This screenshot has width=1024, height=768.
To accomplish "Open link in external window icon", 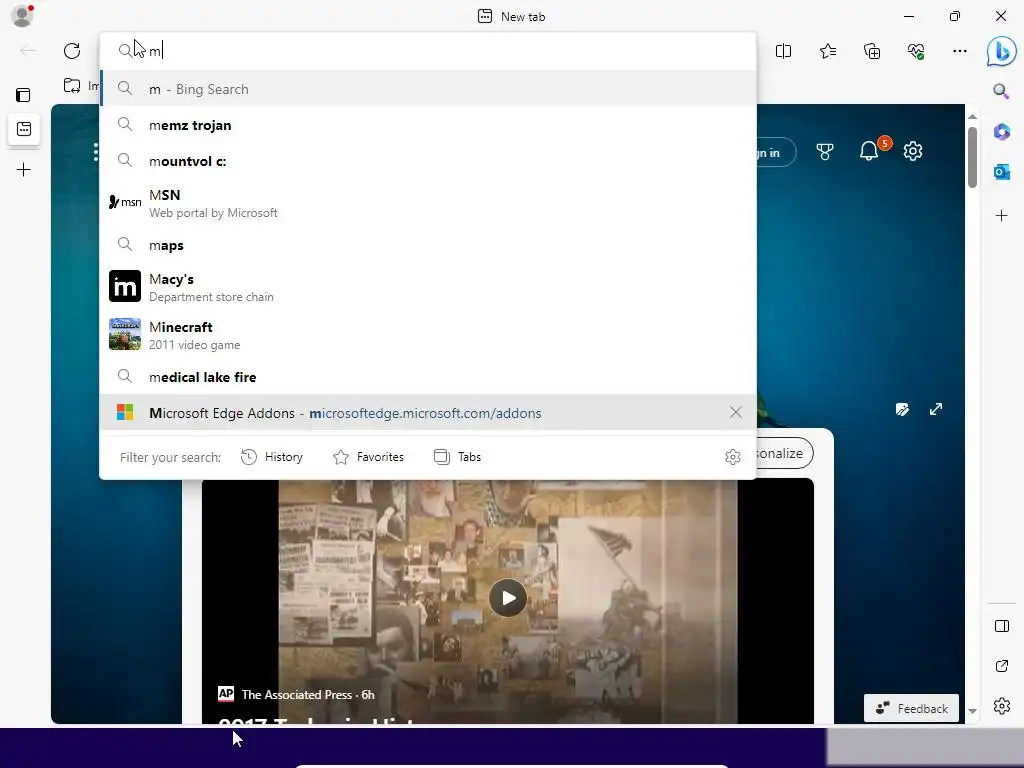I will [1002, 666].
